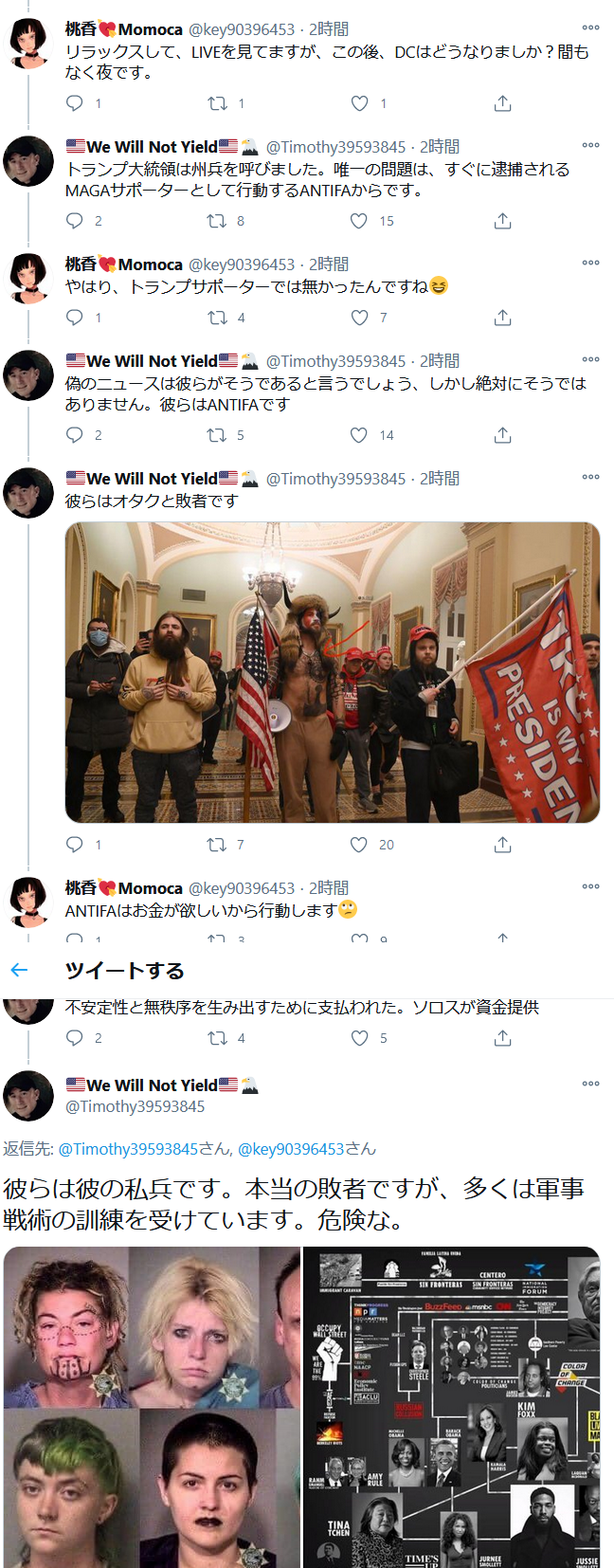Open the four mugshots image
This screenshot has height=1568, width=614.
click(x=152, y=1407)
